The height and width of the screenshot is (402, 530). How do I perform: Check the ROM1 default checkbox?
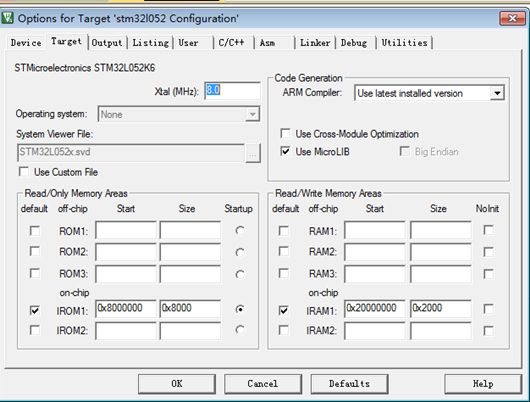[x=35, y=231]
